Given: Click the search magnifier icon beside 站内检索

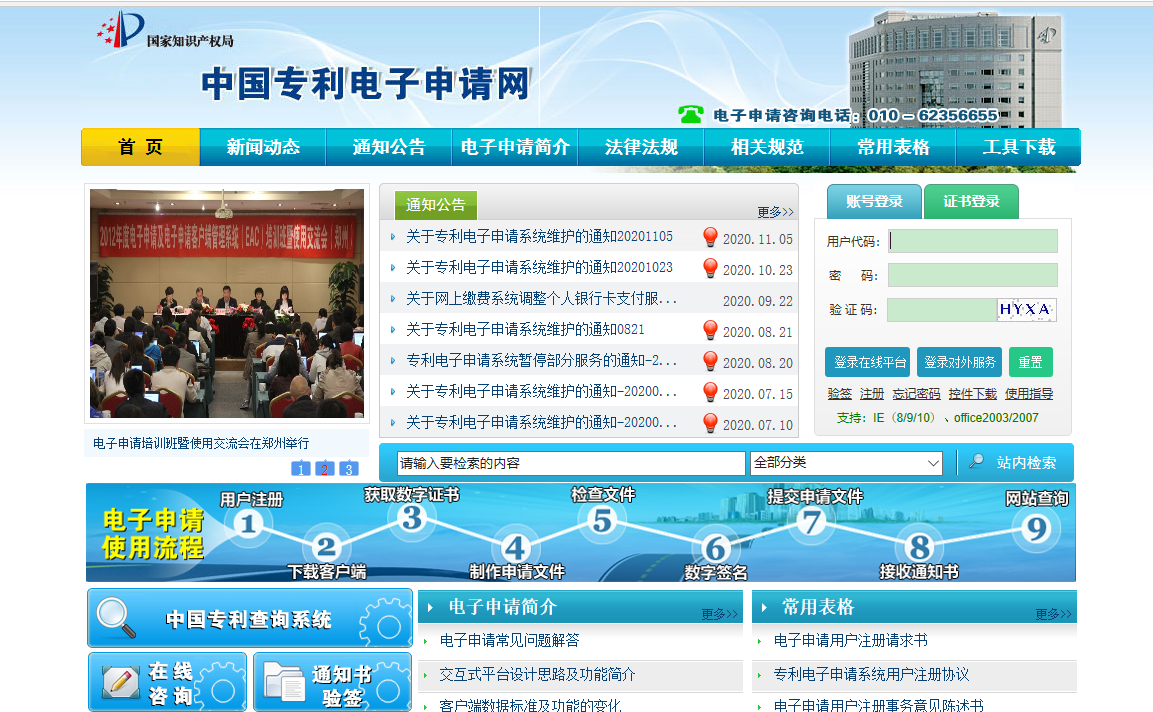Looking at the screenshot, I should coord(977,462).
